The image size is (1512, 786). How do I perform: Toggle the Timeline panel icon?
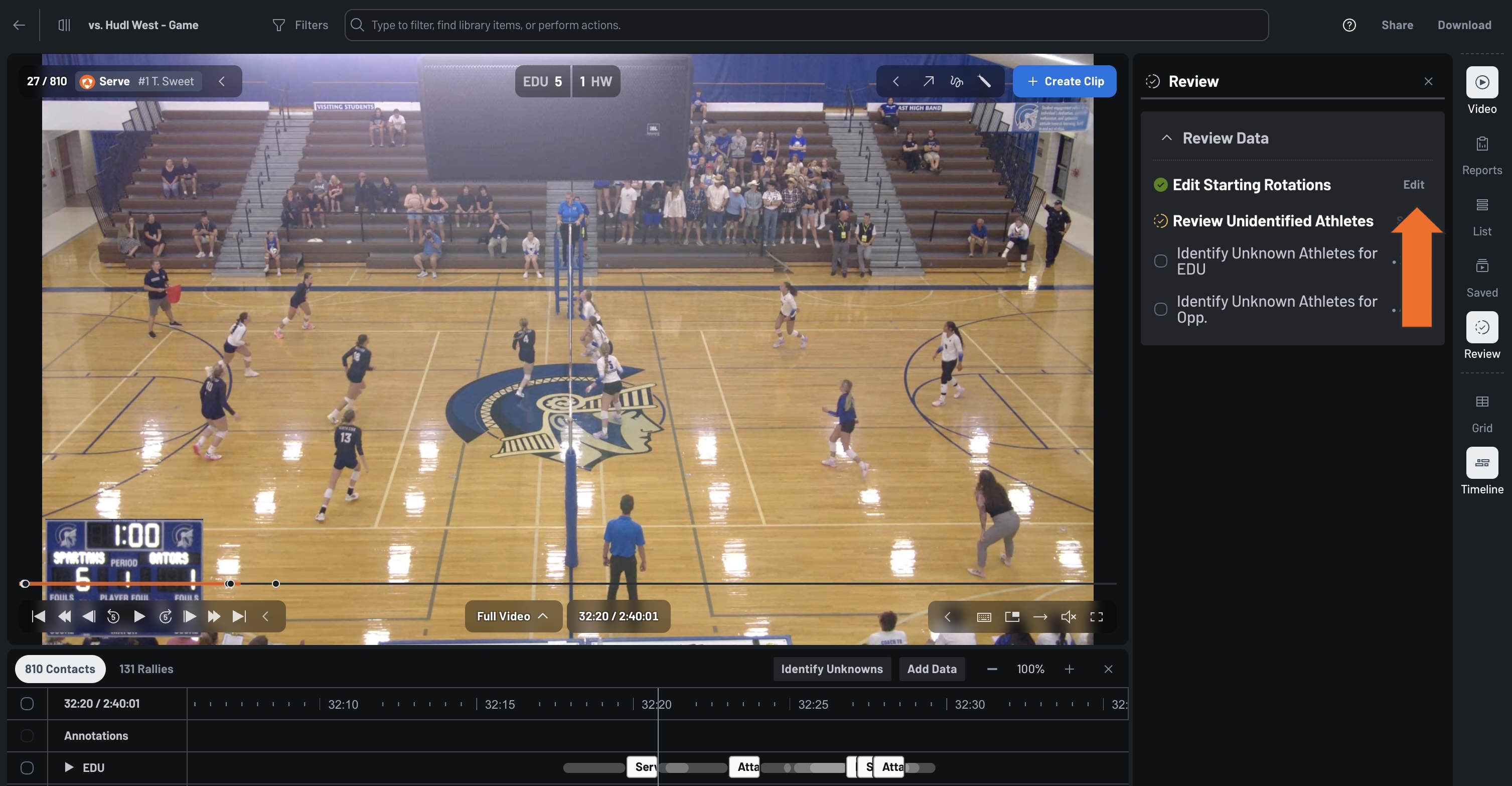[1481, 463]
